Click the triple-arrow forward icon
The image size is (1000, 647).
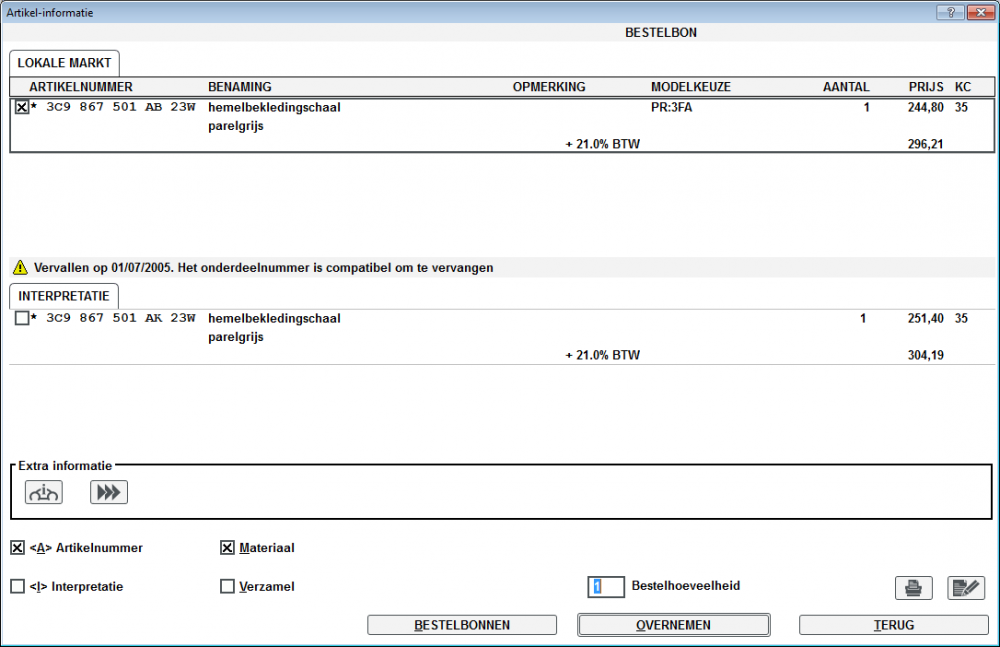[109, 492]
